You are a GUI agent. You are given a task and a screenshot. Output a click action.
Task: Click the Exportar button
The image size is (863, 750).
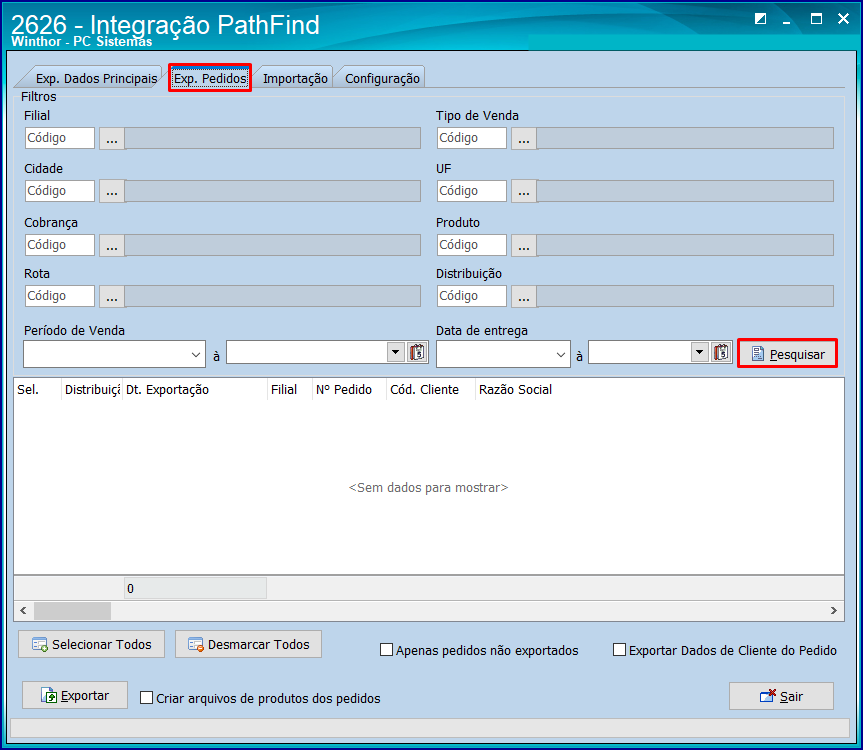(75, 696)
